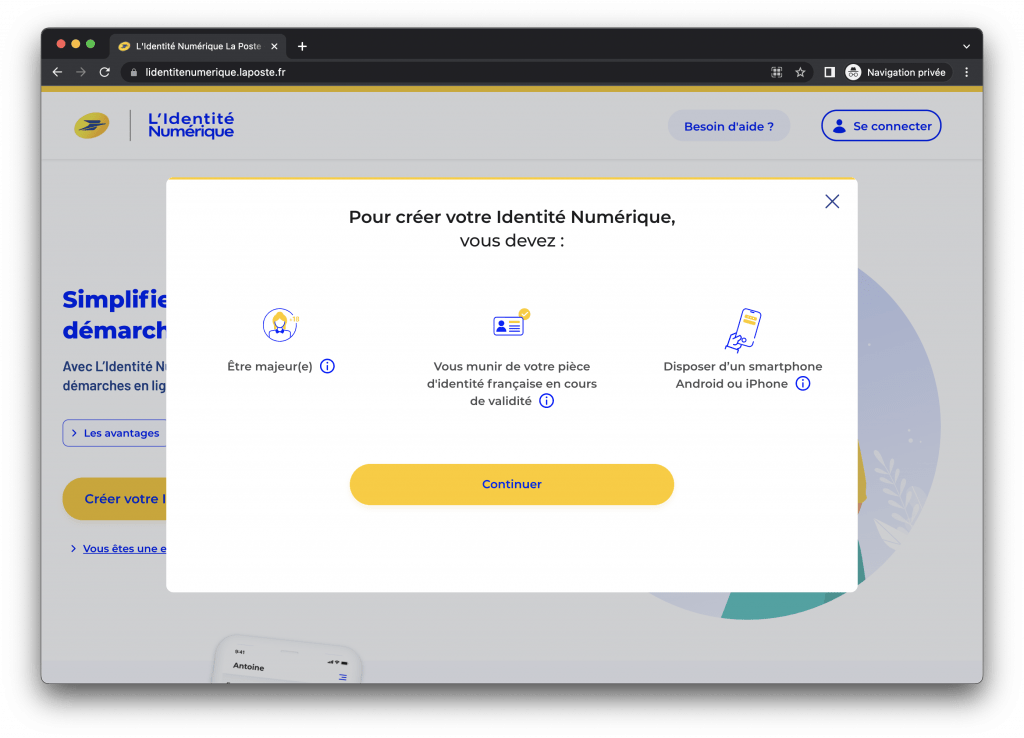Click the adult person +18 icon
This screenshot has height=738, width=1024.
[x=280, y=325]
